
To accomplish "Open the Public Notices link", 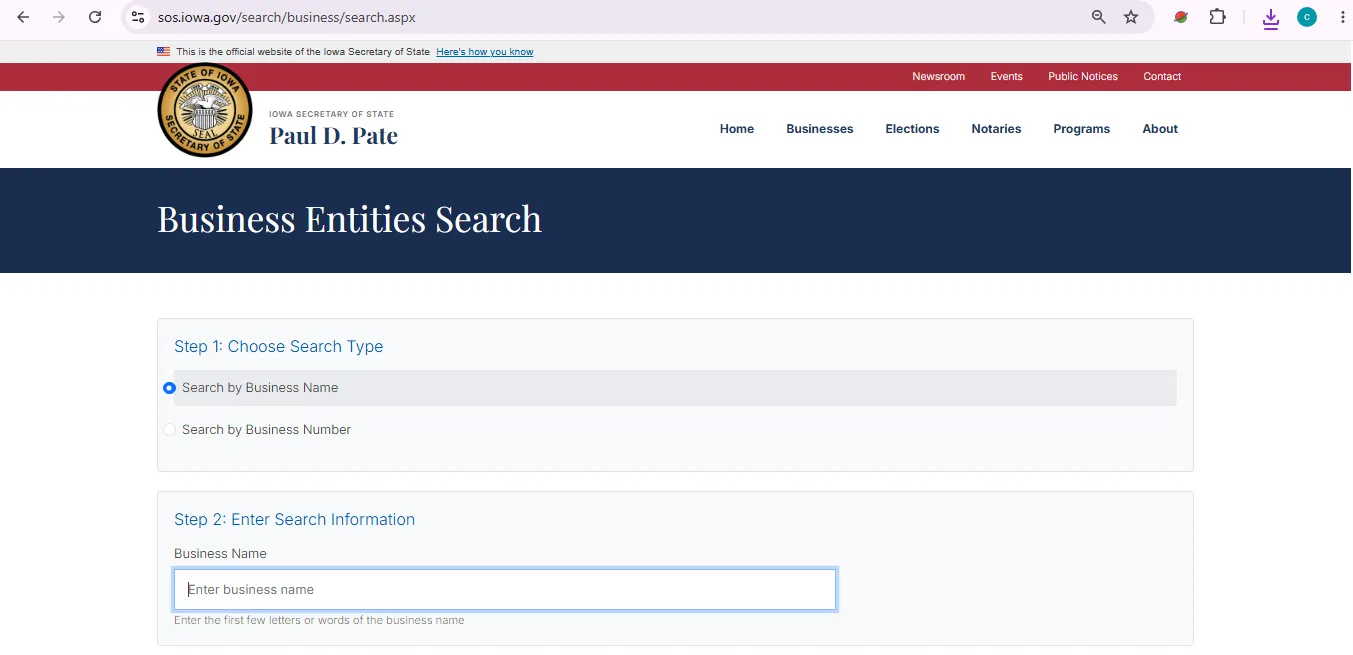I will [1083, 77].
